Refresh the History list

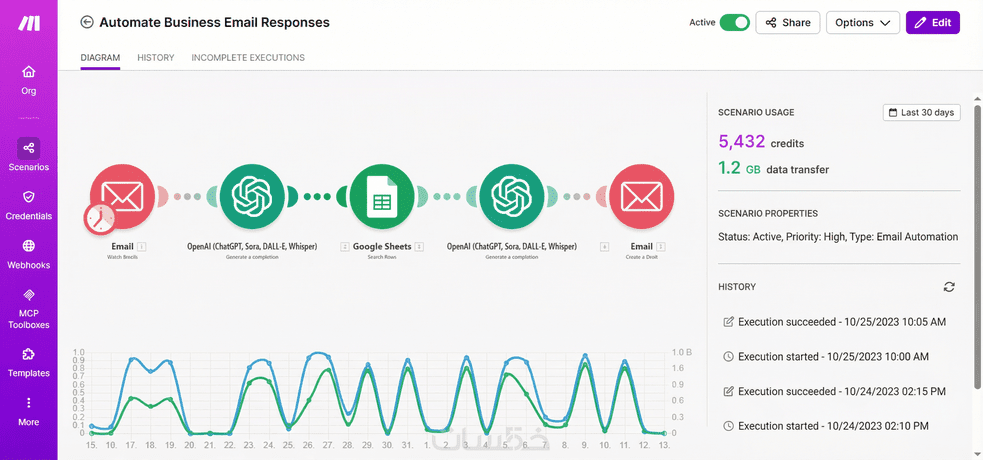point(949,287)
